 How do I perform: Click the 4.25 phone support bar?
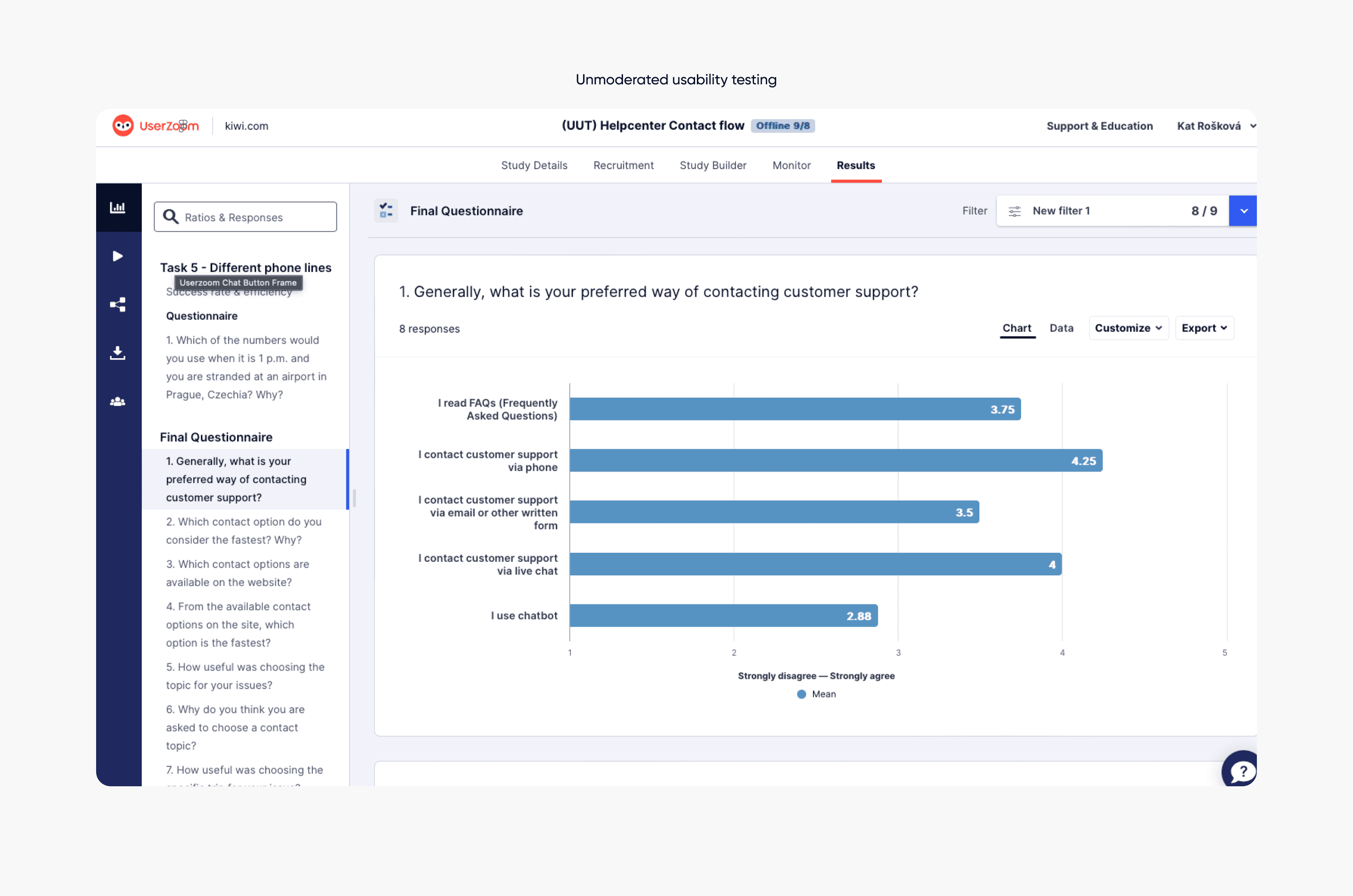835,461
